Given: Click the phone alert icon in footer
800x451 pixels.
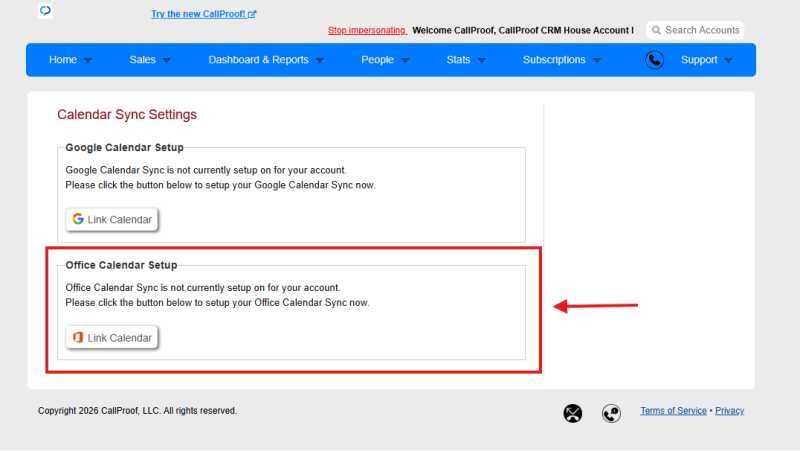Looking at the screenshot, I should 611,413.
